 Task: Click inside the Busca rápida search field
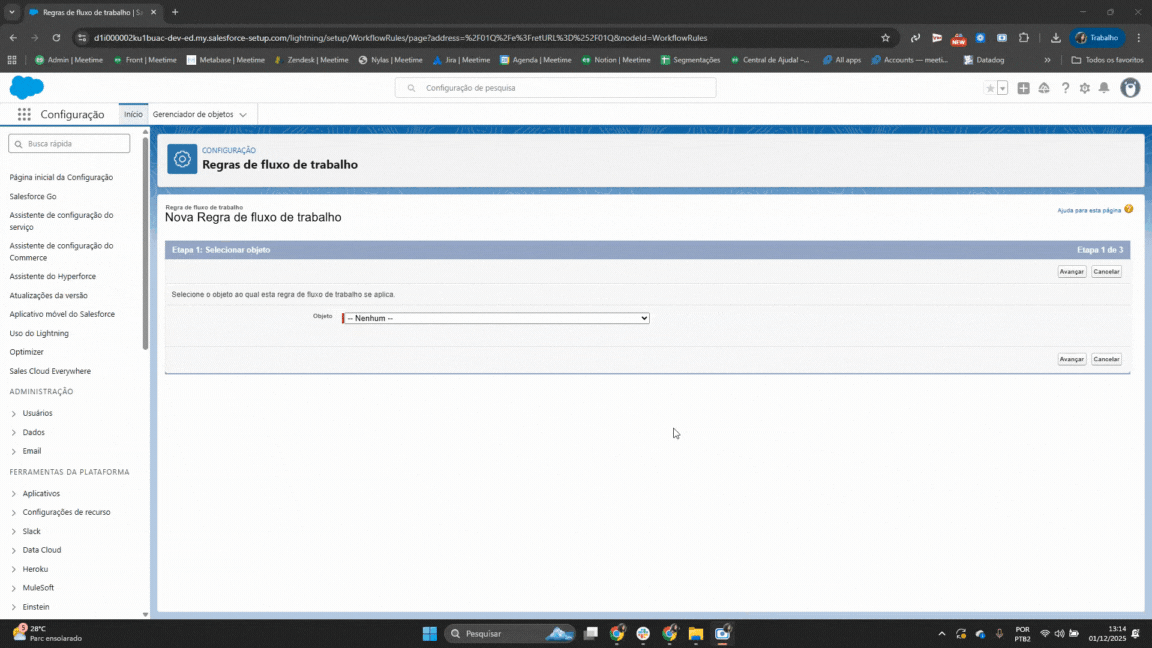pyautogui.click(x=68, y=143)
